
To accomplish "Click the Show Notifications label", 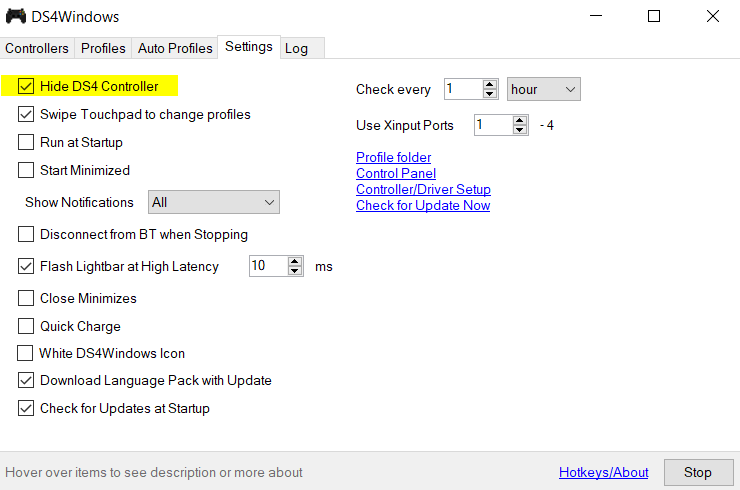I will [x=79, y=202].
